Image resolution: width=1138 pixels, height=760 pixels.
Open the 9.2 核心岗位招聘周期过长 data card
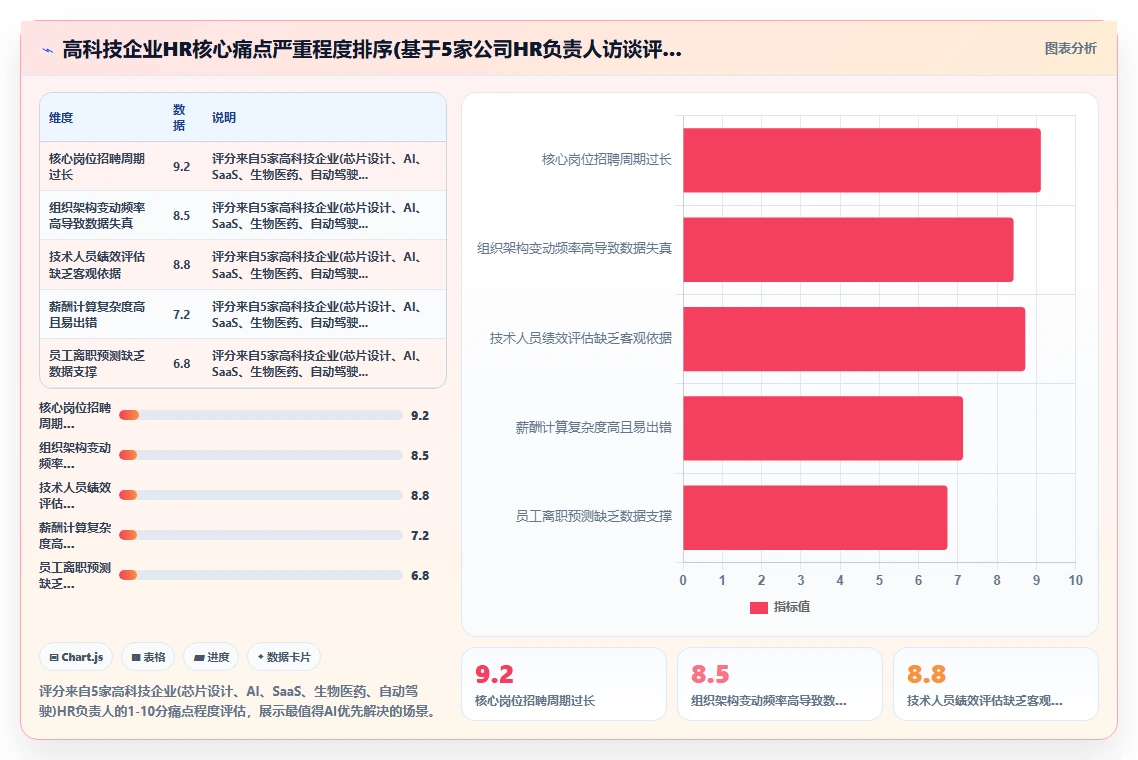564,684
